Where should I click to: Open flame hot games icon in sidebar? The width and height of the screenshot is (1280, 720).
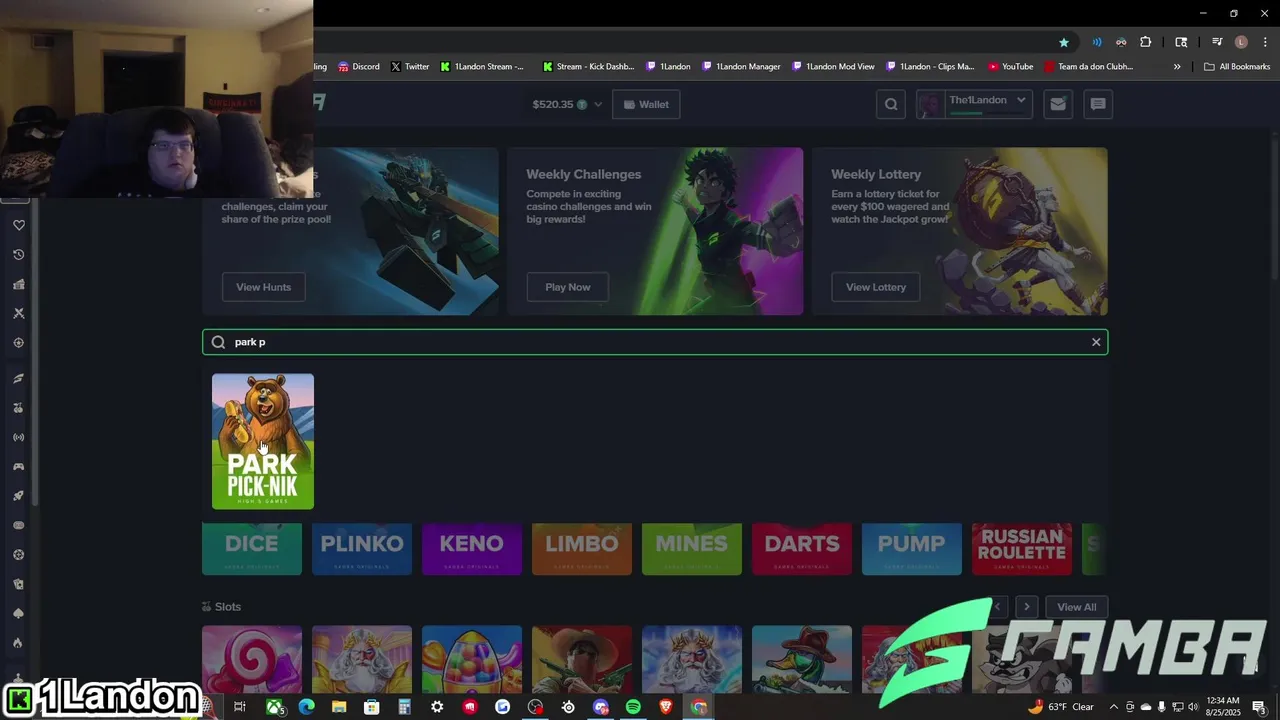point(18,643)
